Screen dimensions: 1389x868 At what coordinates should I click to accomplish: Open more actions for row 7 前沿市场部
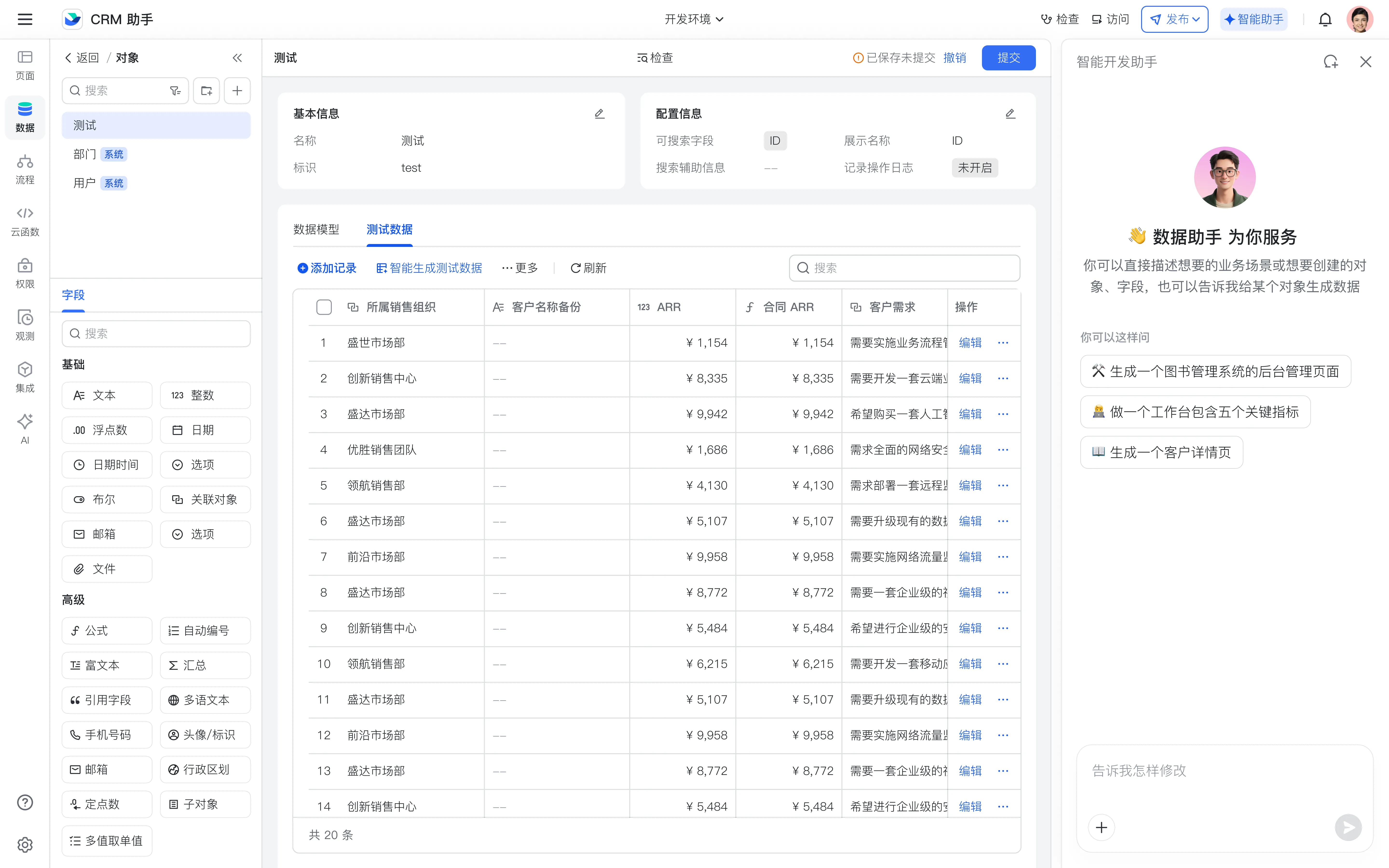[x=1003, y=557]
